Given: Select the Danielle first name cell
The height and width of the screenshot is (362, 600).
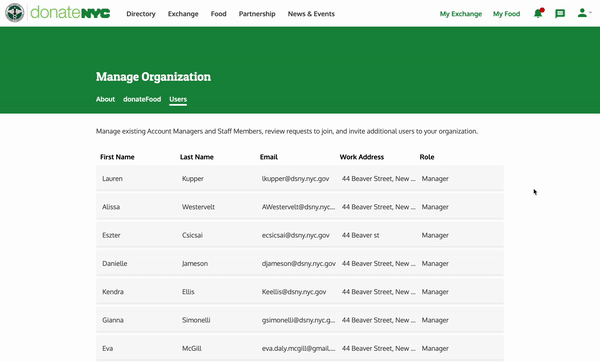Looking at the screenshot, I should click(115, 263).
